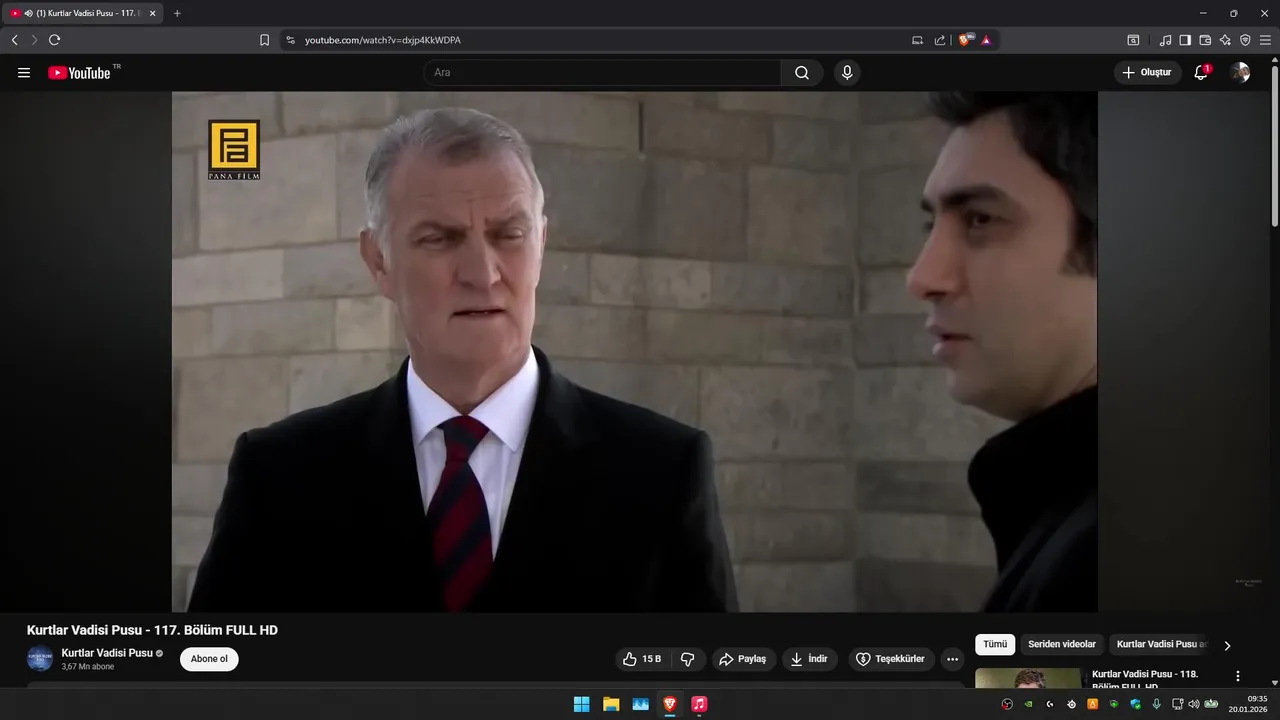The height and width of the screenshot is (720, 1280).
Task: Open the Brave Wallet icon
Action: [x=1205, y=40]
